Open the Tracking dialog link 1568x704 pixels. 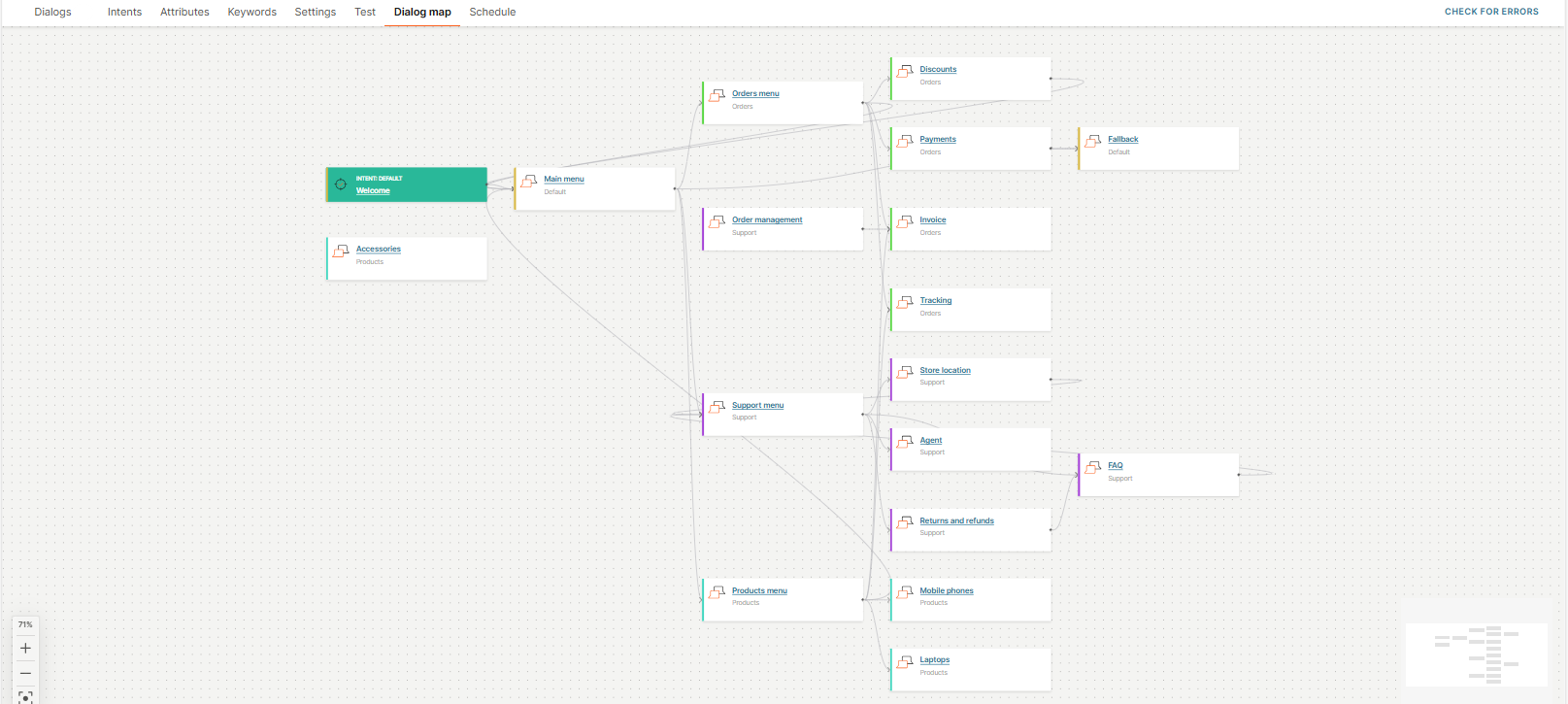click(936, 300)
